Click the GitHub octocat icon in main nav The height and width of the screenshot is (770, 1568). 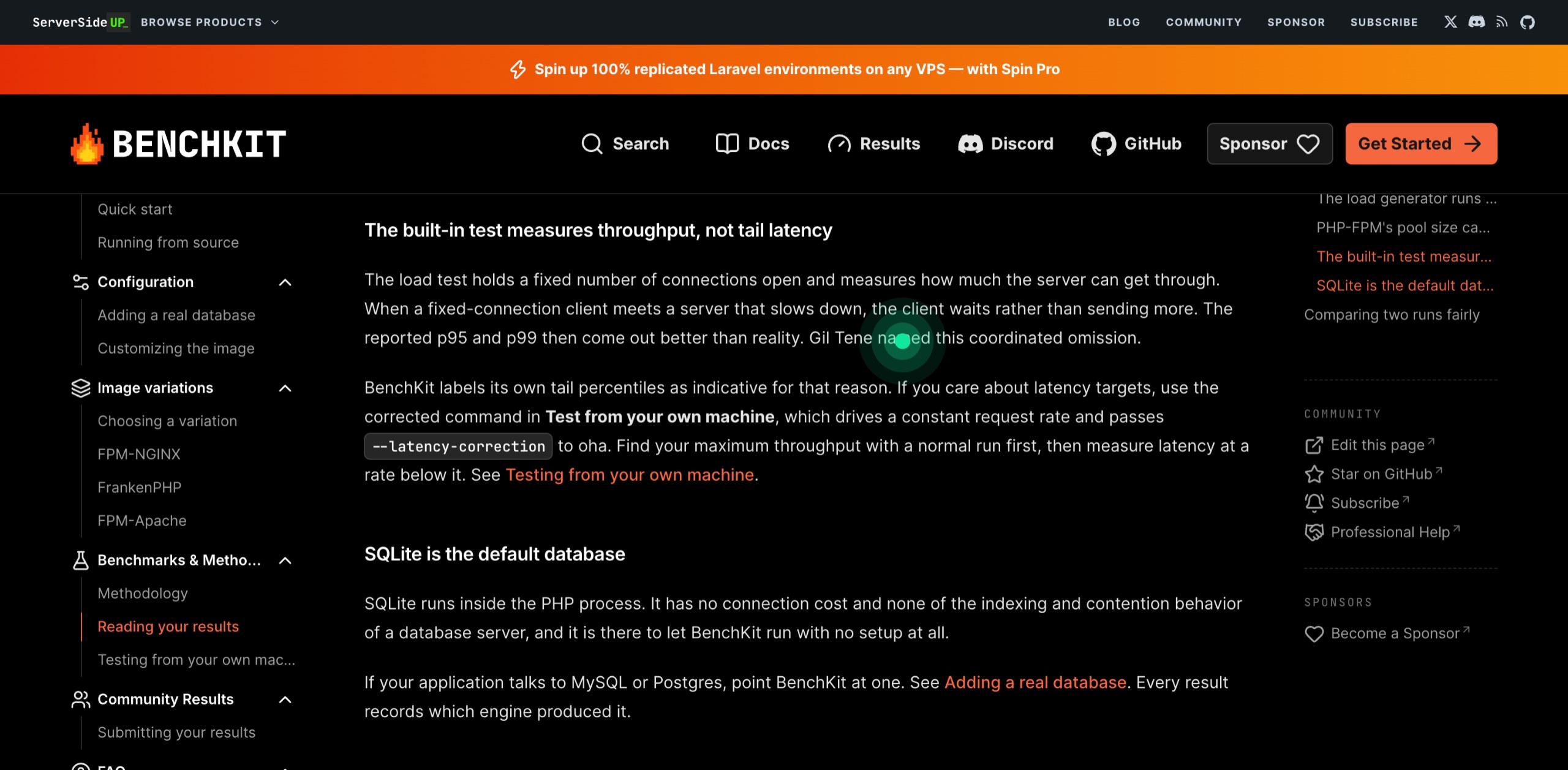pos(1104,144)
